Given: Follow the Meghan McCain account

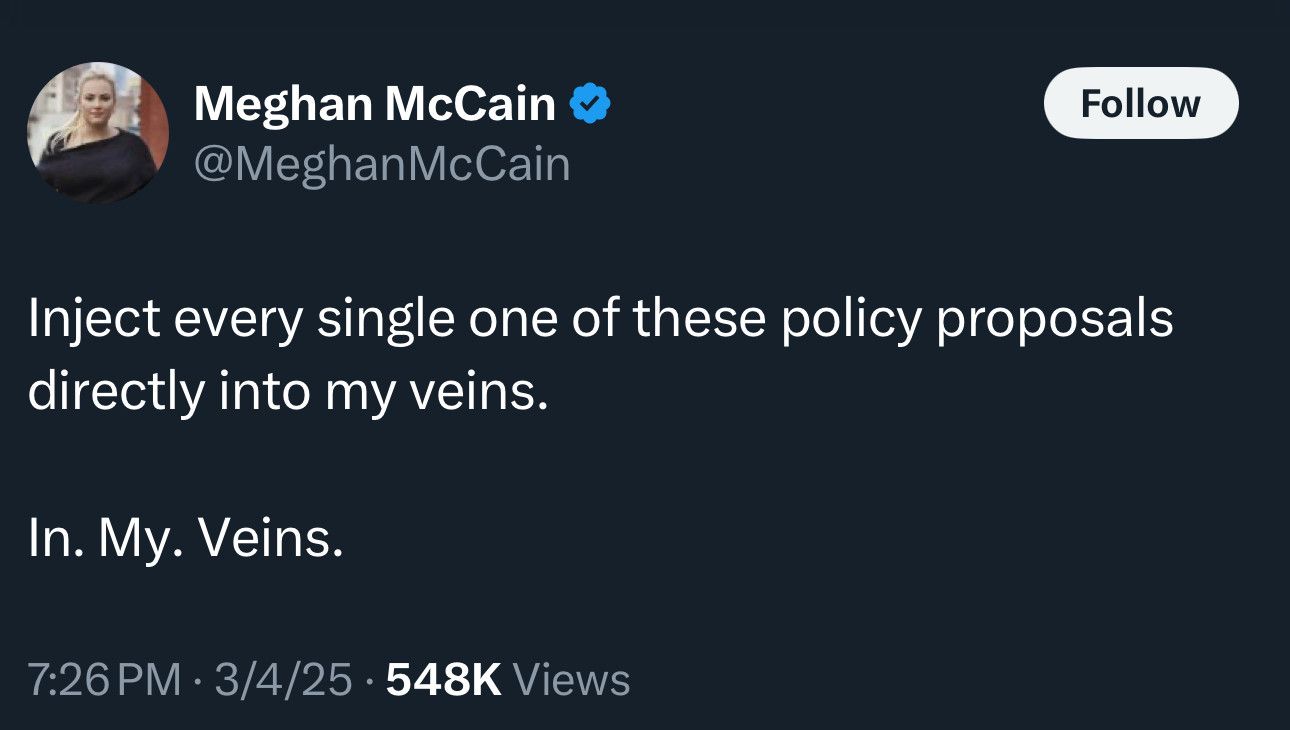Looking at the screenshot, I should coord(1141,103).
